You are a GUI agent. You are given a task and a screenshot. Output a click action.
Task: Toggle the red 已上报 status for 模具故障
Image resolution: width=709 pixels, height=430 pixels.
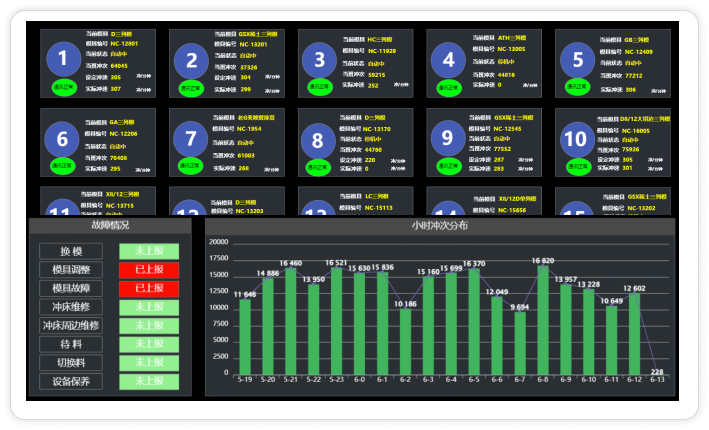click(148, 288)
